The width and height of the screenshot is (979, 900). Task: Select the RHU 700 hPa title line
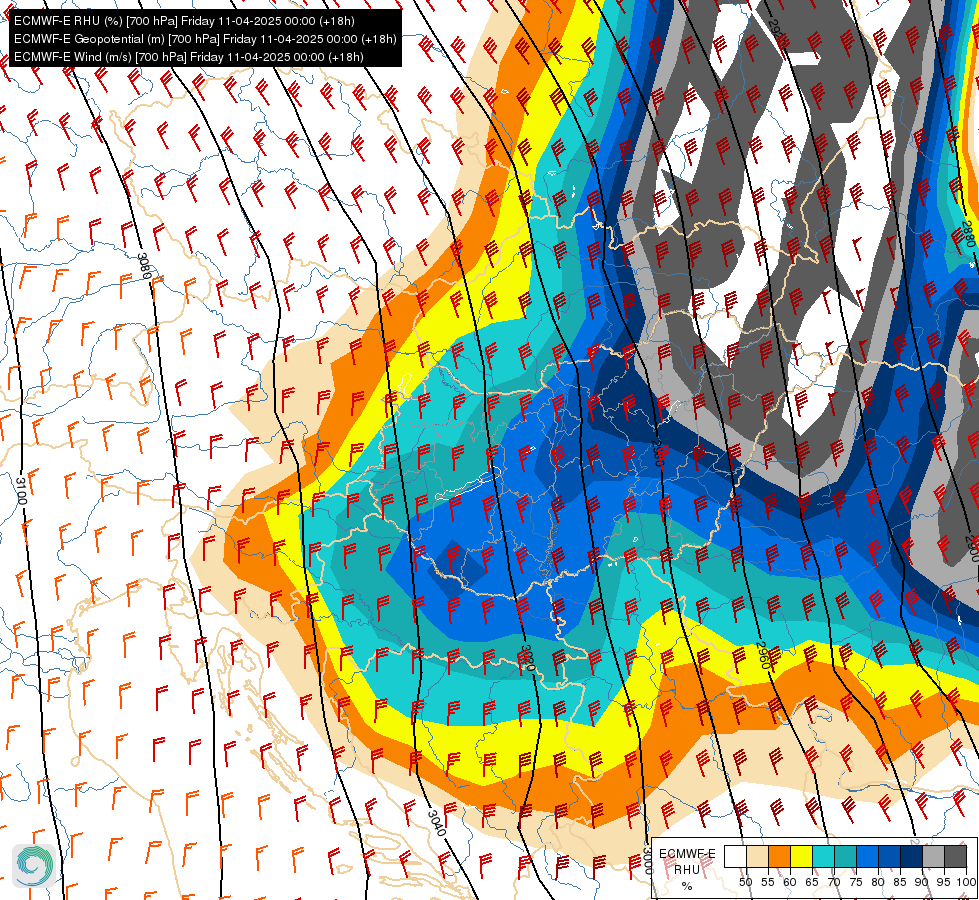click(x=184, y=21)
